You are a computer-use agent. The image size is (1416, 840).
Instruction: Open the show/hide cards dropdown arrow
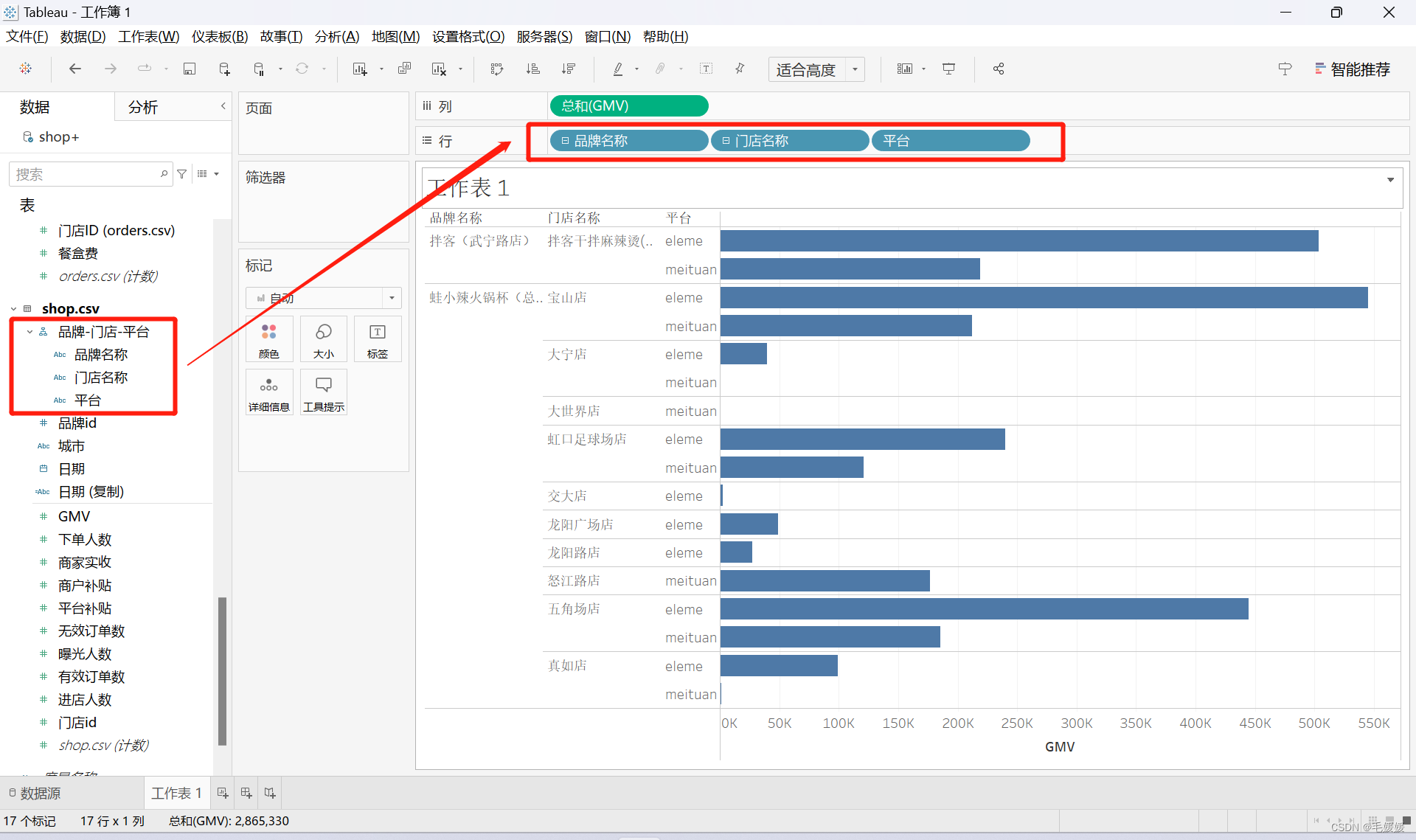923,69
